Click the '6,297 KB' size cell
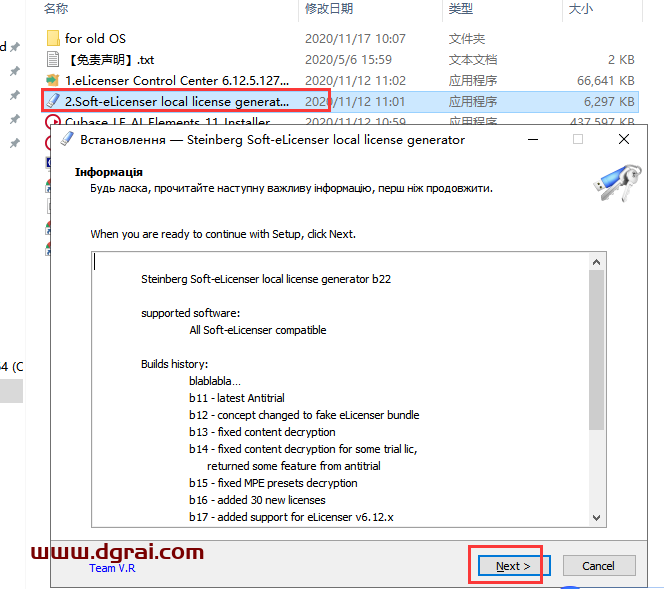664x589 pixels. pyautogui.click(x=609, y=102)
